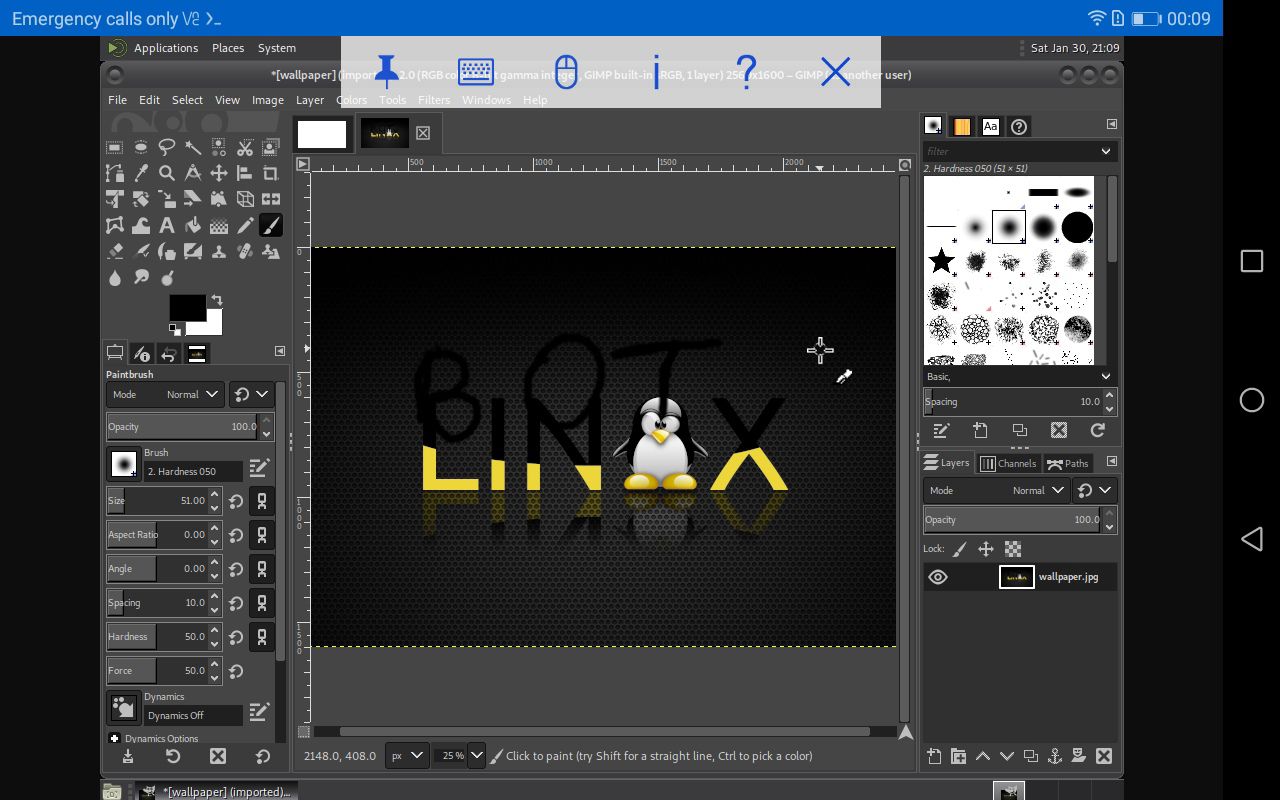Select the Gradient tool
Viewport: 1280px width, 800px height.
[x=219, y=225]
